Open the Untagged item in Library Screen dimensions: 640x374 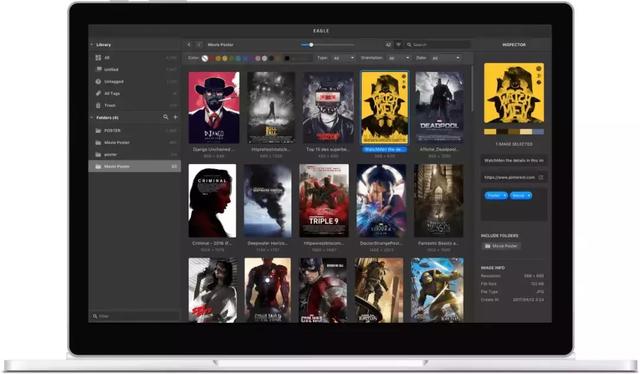[x=134, y=81]
